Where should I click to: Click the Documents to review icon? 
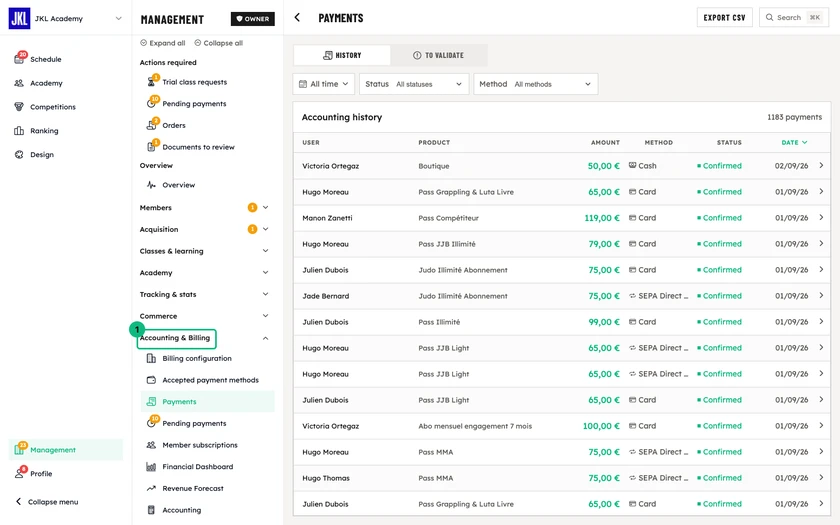(x=152, y=146)
